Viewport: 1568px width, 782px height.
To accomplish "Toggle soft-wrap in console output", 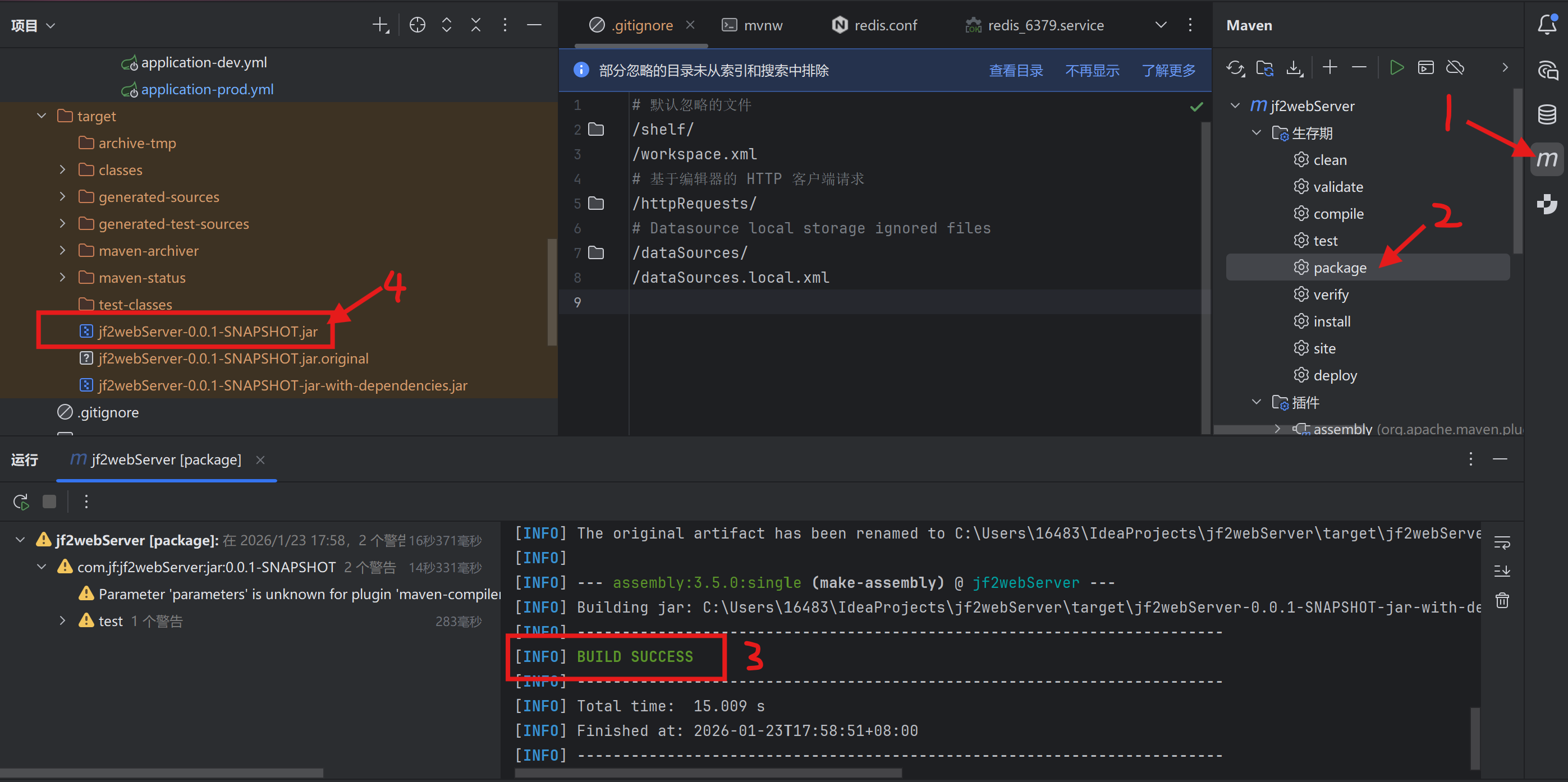I will pos(1502,541).
